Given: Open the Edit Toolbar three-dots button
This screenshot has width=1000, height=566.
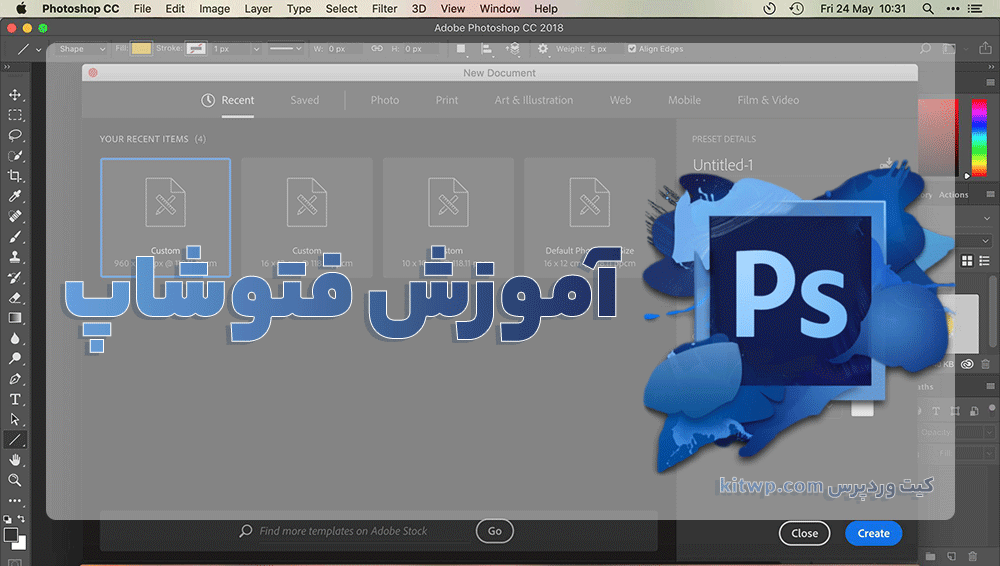Looking at the screenshot, I should (x=15, y=500).
